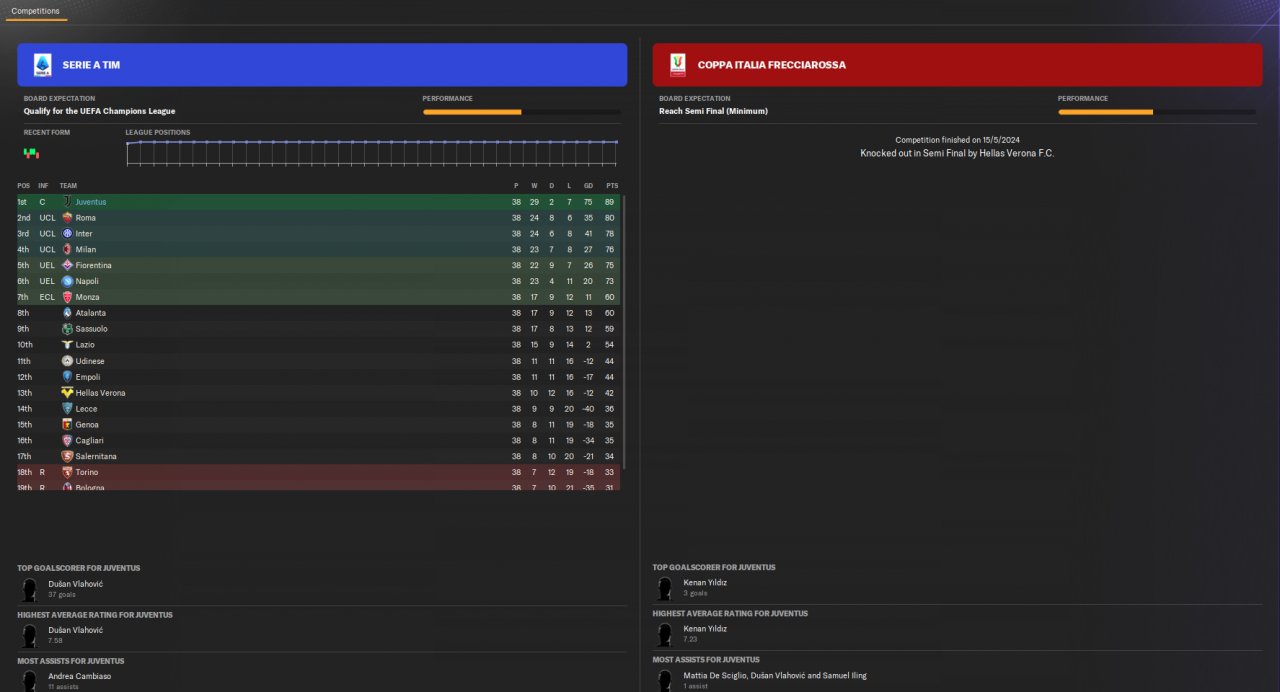Click Juventus points value 89
The width and height of the screenshot is (1280, 692).
pyautogui.click(x=609, y=202)
